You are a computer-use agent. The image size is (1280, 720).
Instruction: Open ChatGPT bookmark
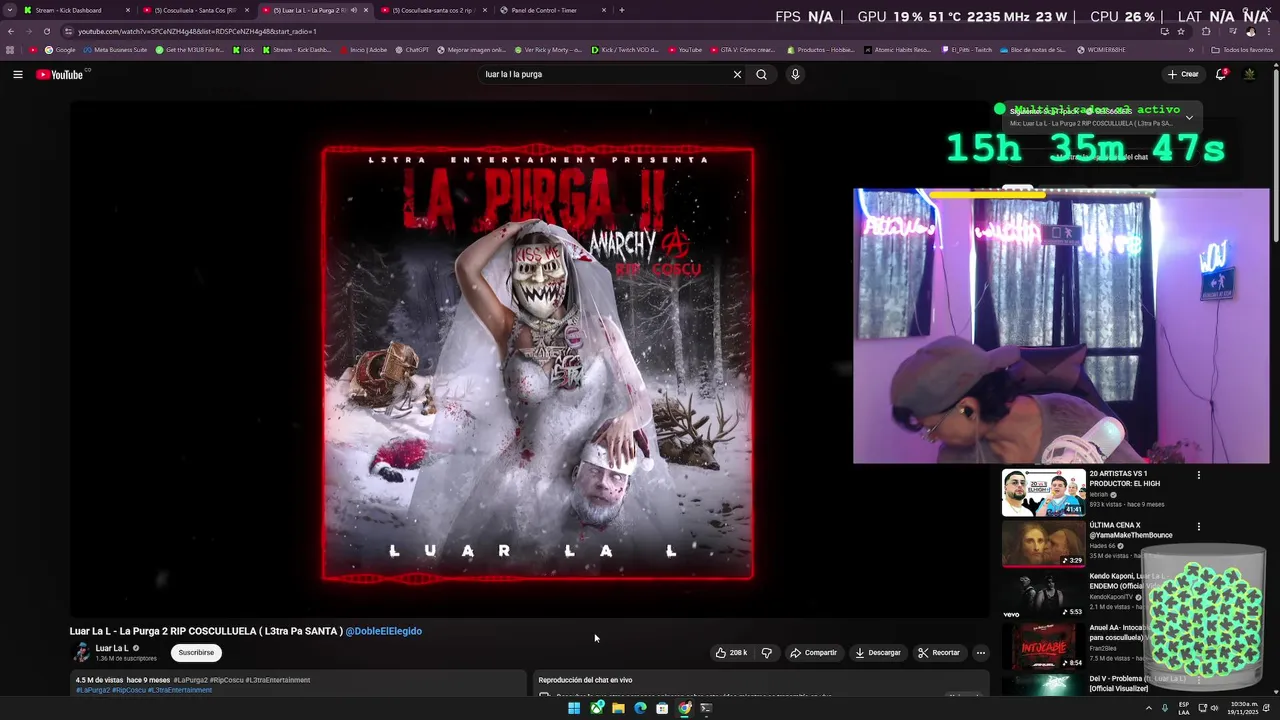pyautogui.click(x=411, y=49)
